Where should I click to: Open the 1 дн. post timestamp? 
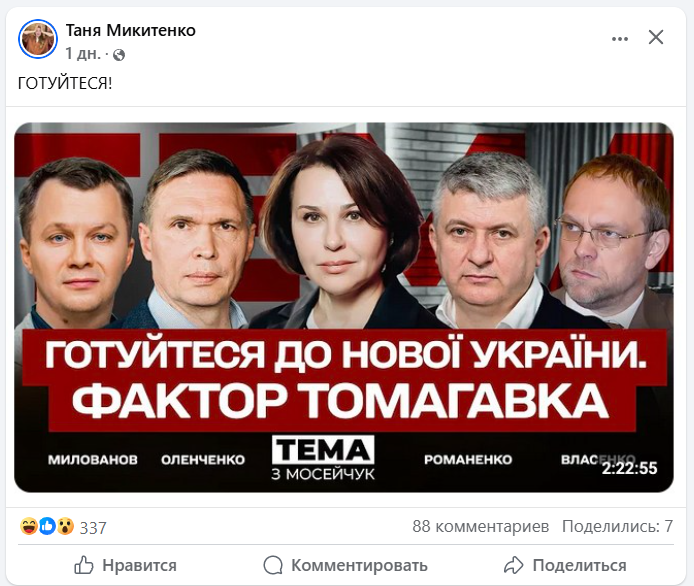[x=83, y=54]
